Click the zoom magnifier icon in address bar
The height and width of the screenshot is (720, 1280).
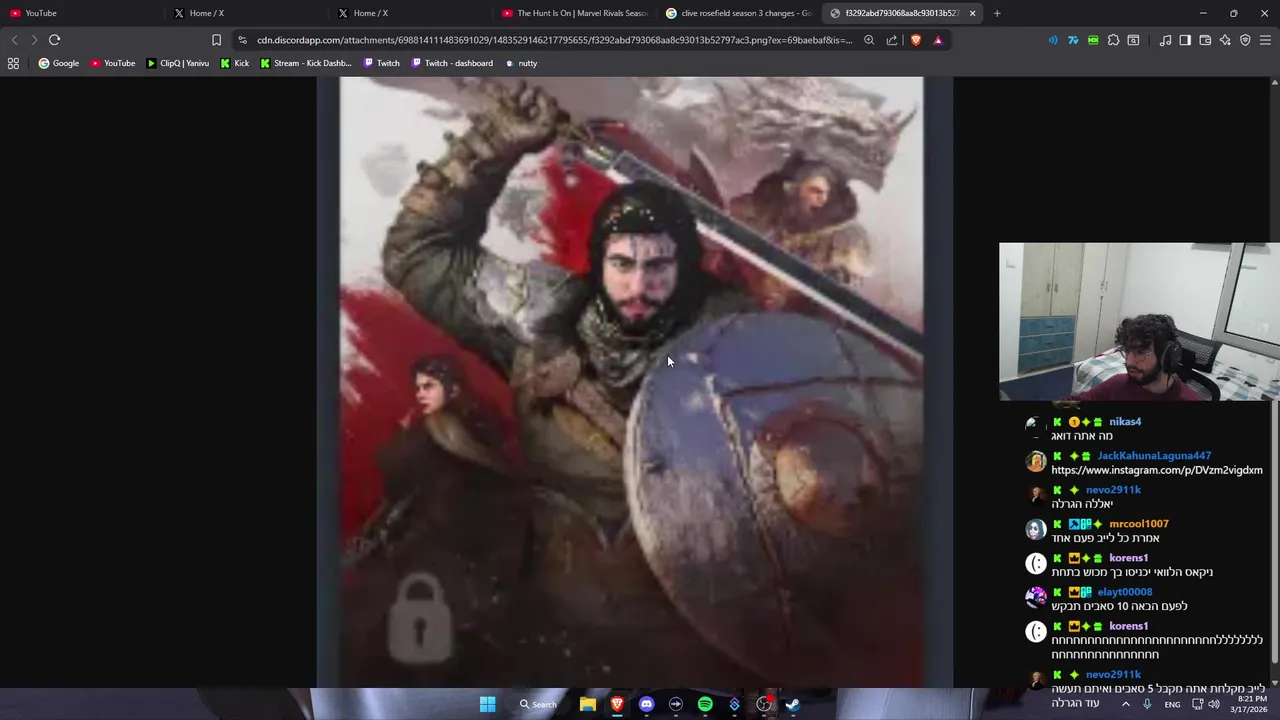(869, 40)
